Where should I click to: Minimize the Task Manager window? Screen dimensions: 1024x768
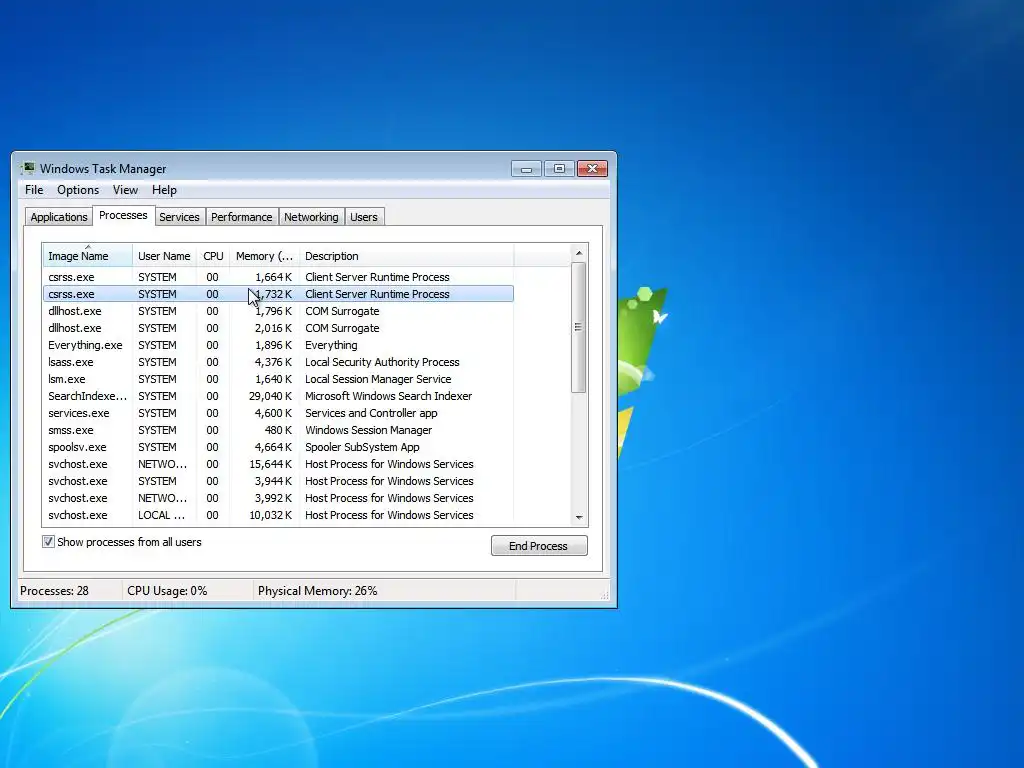[x=526, y=168]
